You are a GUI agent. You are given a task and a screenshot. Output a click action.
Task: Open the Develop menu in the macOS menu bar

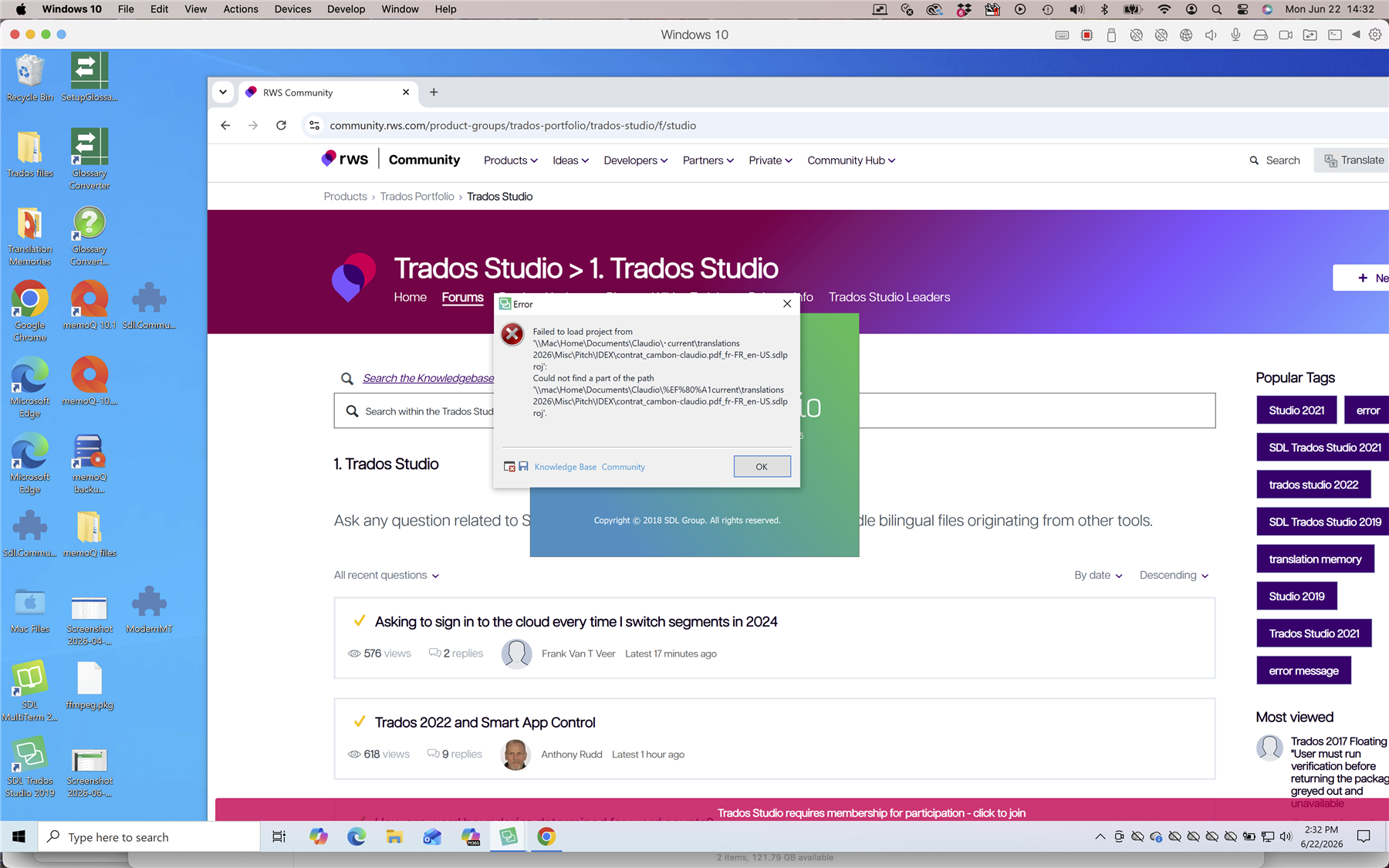point(346,9)
